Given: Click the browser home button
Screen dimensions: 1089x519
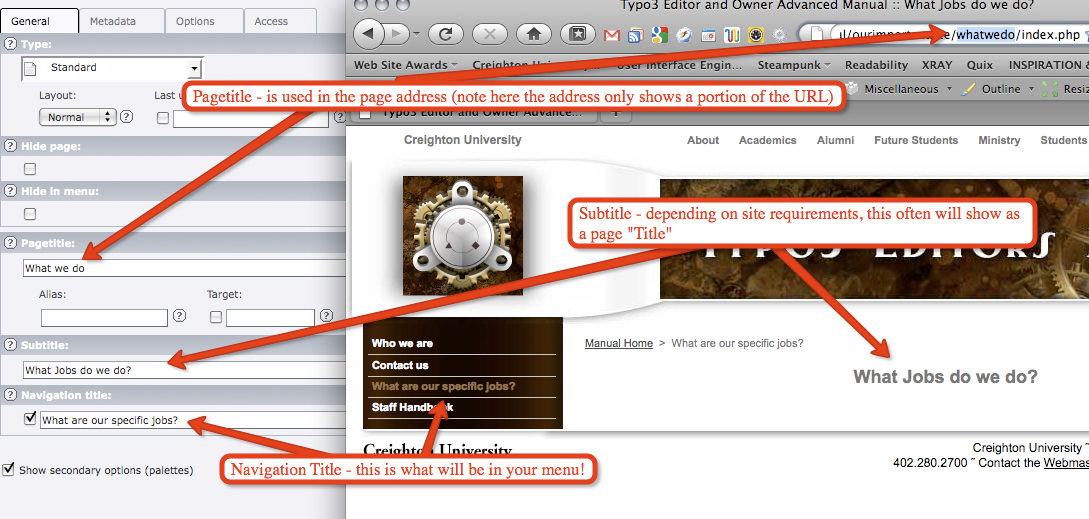Looking at the screenshot, I should [x=534, y=34].
